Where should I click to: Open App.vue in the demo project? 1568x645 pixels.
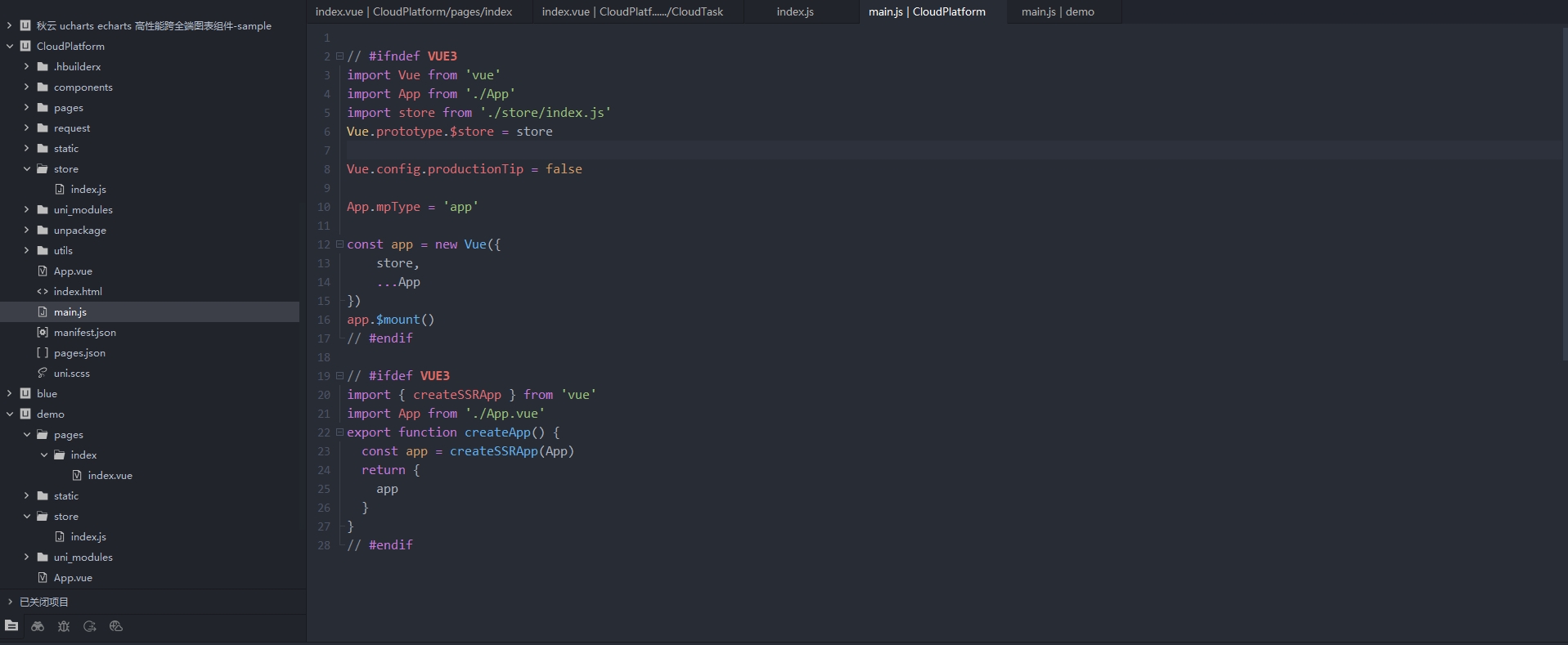[73, 577]
